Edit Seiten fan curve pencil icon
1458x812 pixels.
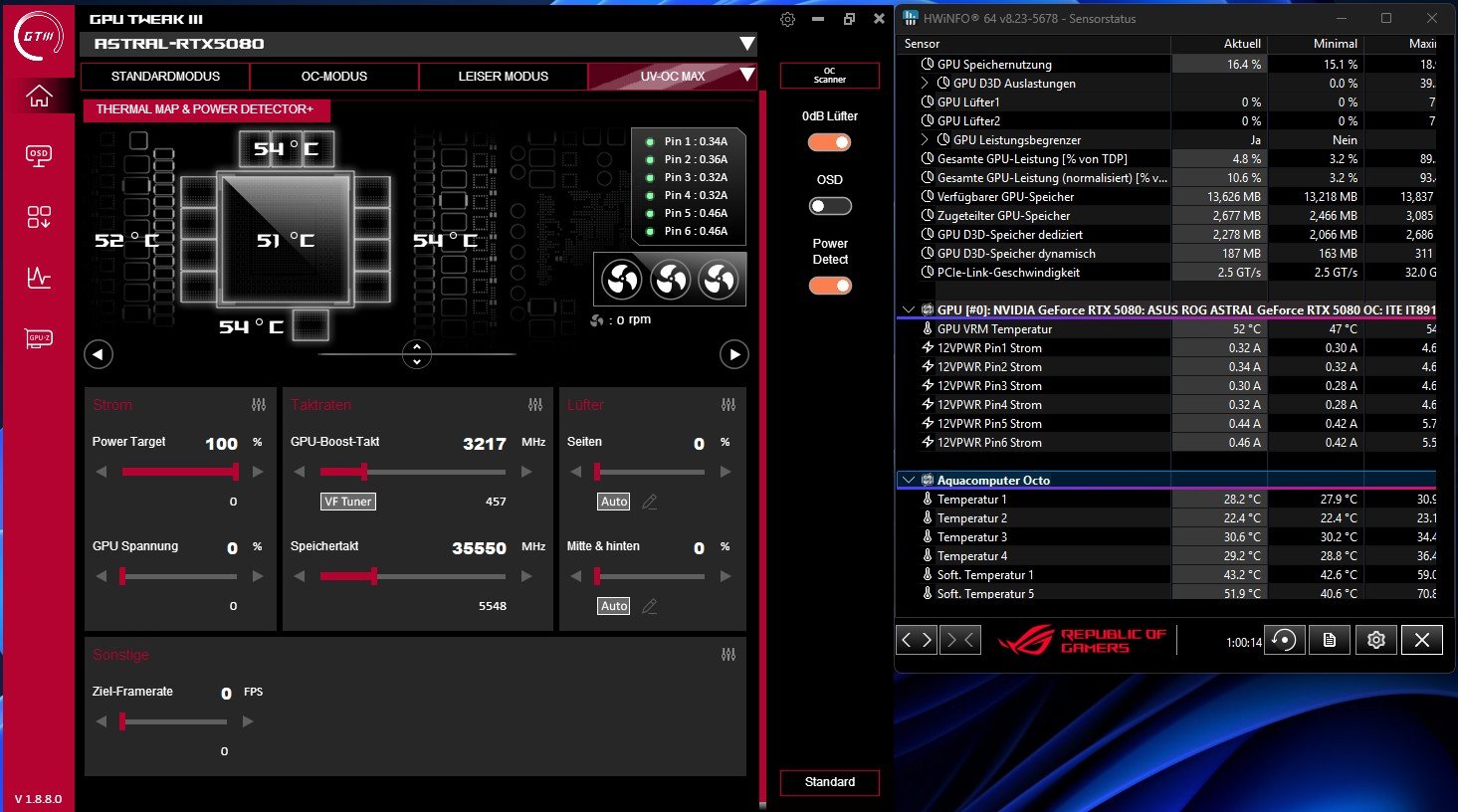[x=650, y=502]
